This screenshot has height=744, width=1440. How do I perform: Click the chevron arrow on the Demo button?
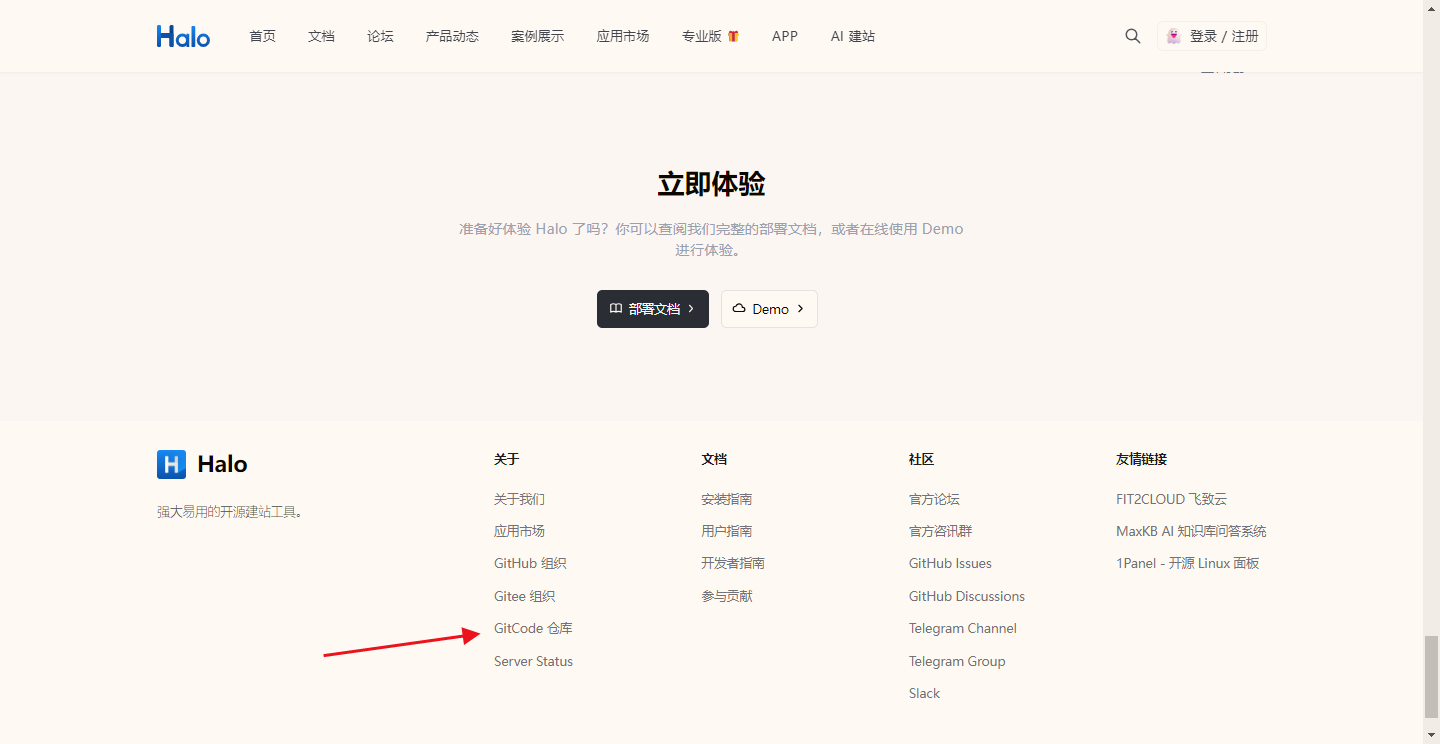pyautogui.click(x=800, y=309)
